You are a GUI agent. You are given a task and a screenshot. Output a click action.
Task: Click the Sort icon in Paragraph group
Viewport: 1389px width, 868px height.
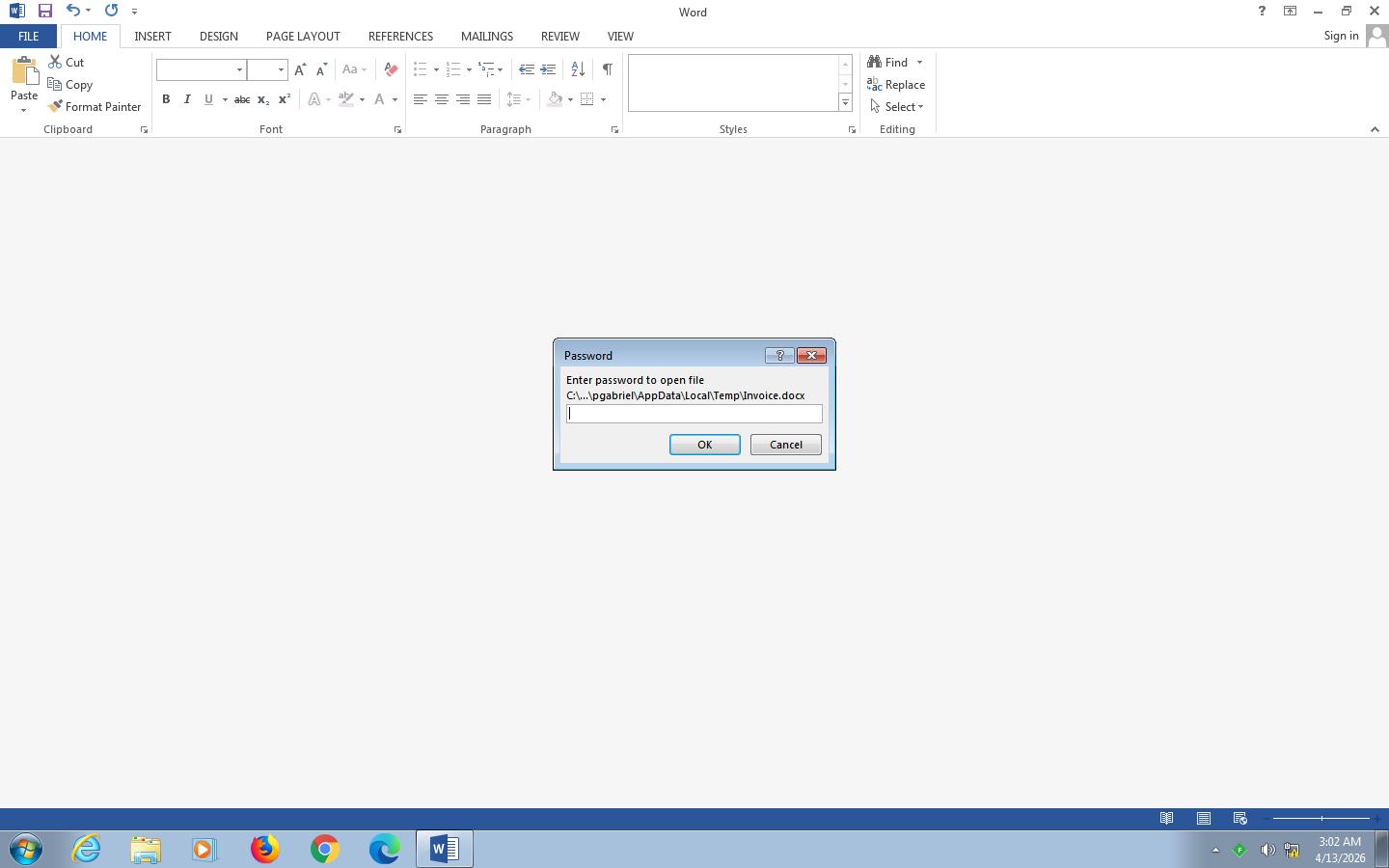tap(578, 69)
